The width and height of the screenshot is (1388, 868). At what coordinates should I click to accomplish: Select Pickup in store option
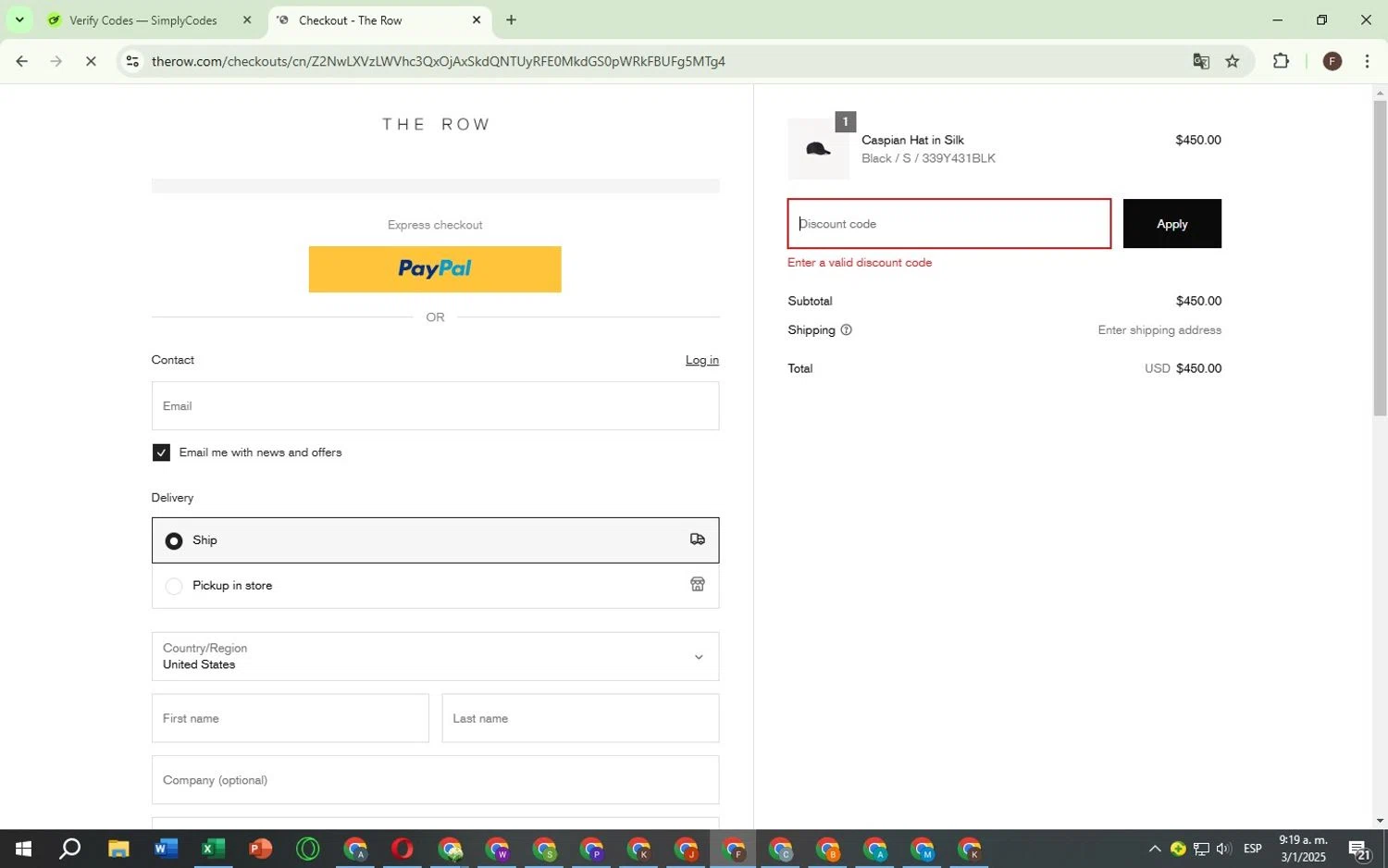coord(435,586)
